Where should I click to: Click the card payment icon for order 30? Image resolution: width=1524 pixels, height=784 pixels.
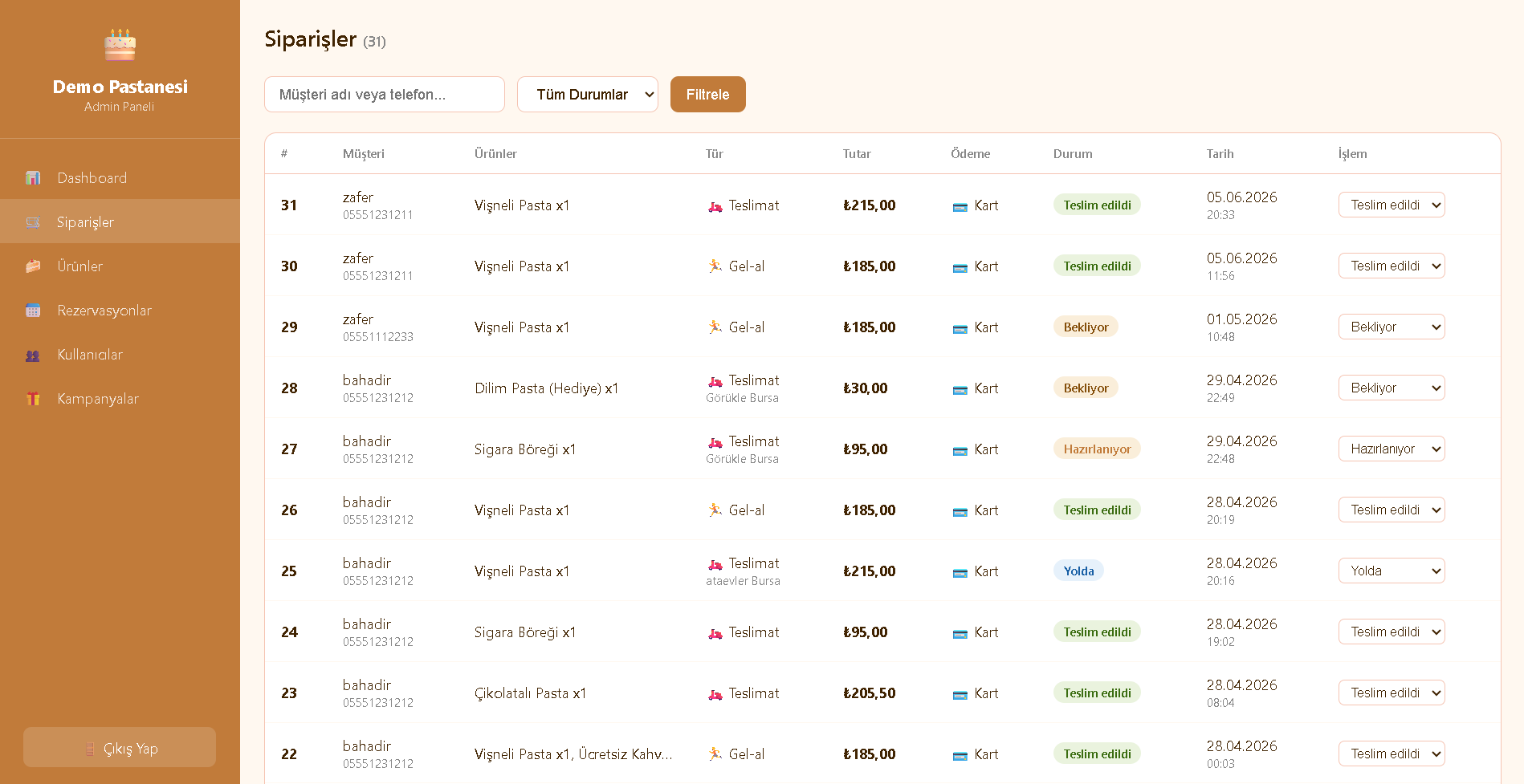[960, 267]
